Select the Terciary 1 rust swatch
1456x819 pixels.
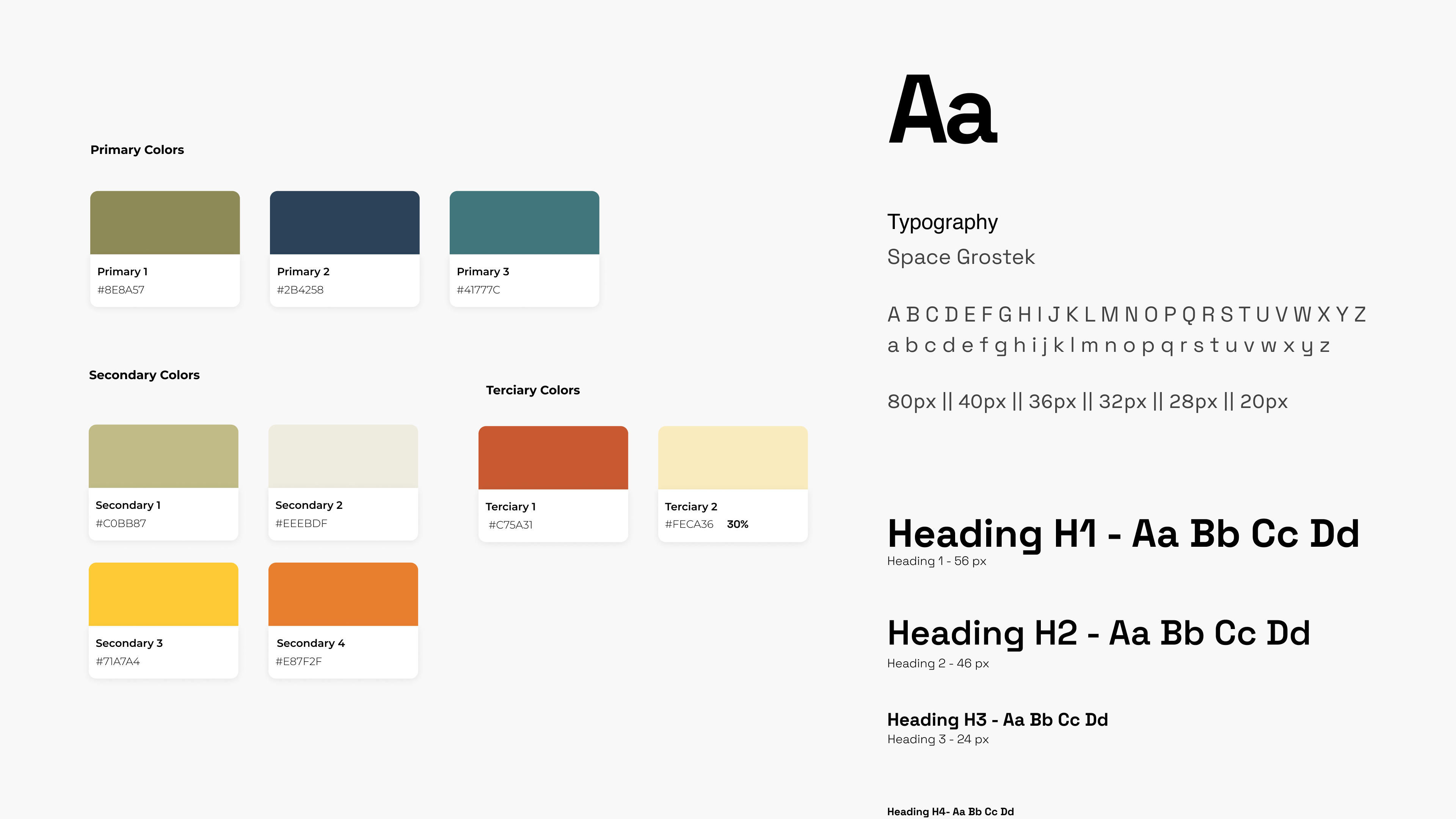click(x=553, y=458)
